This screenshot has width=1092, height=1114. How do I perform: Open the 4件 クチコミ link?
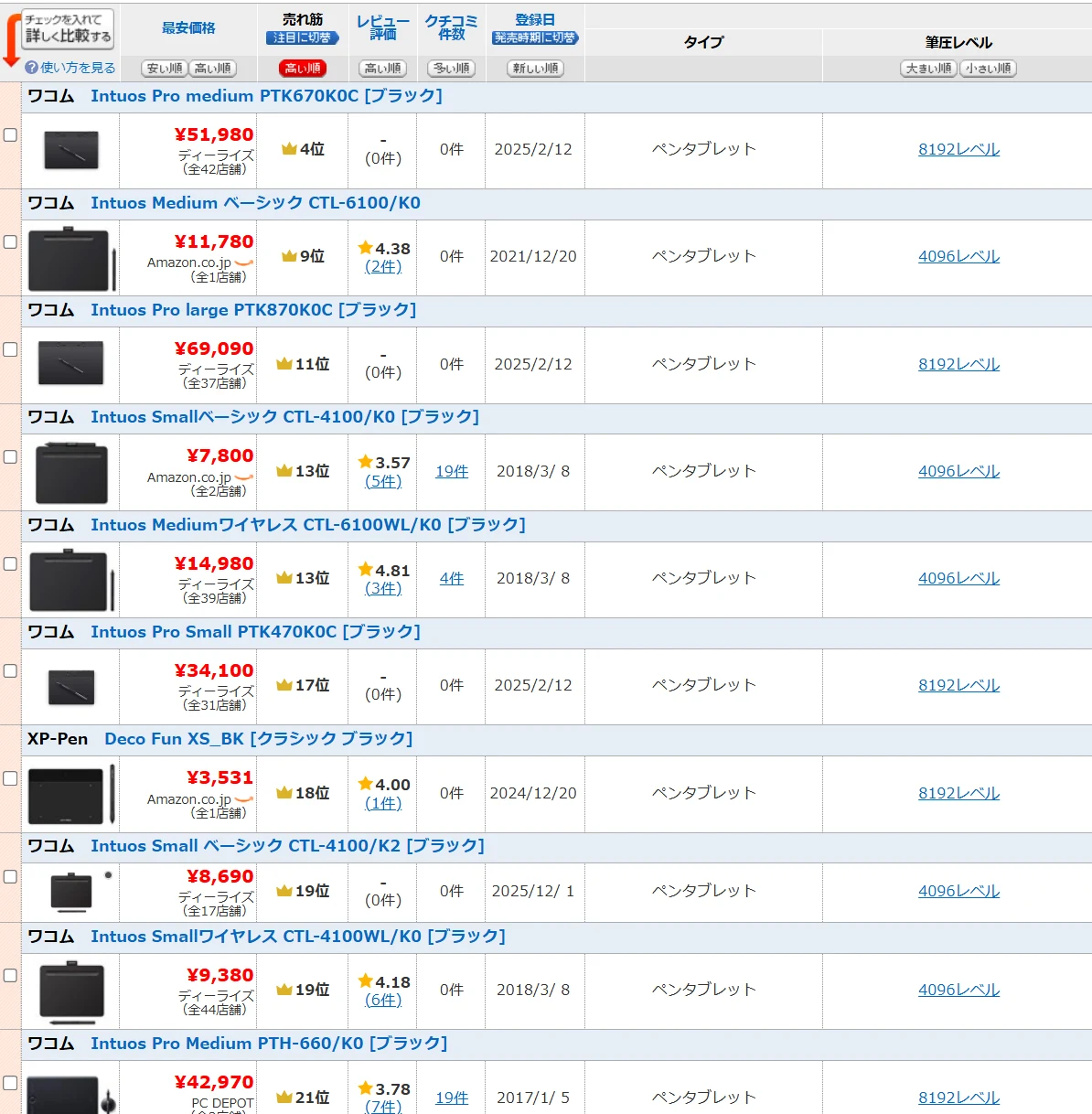(452, 578)
